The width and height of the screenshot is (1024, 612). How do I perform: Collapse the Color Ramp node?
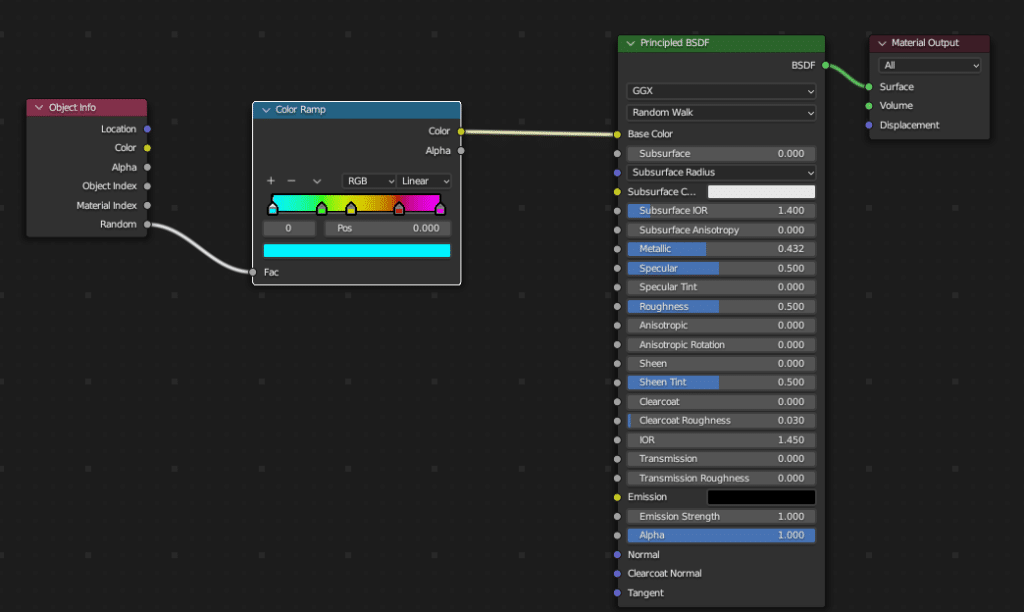266,110
